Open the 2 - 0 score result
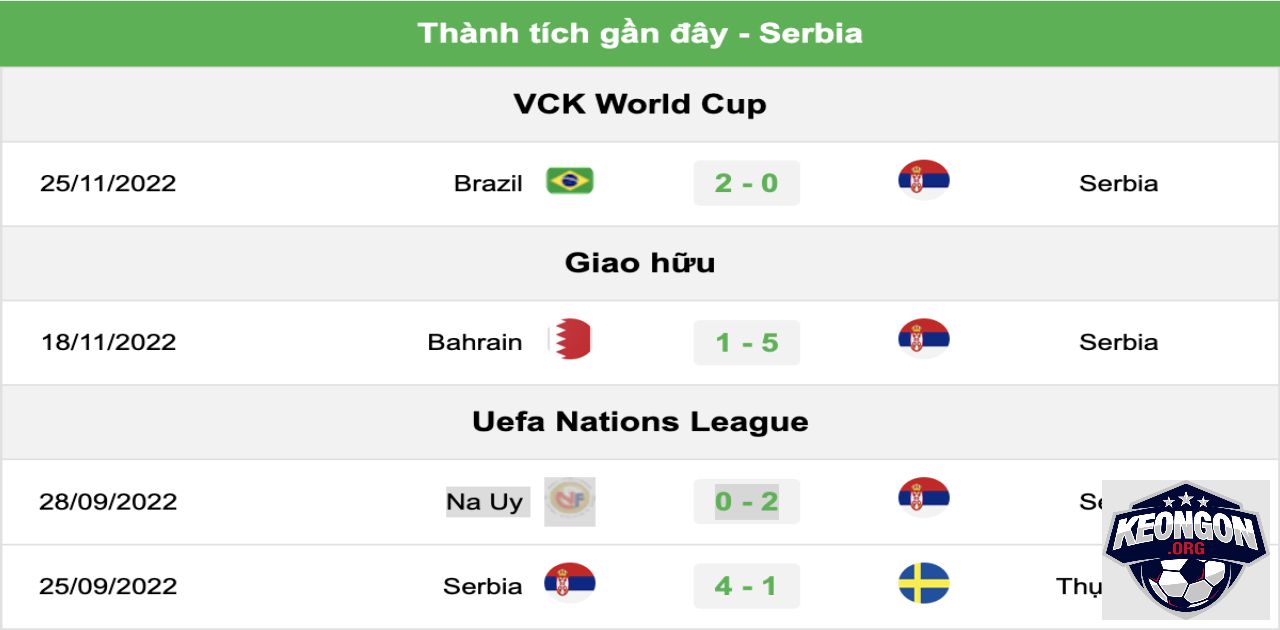1280x630 pixels. pyautogui.click(x=747, y=183)
